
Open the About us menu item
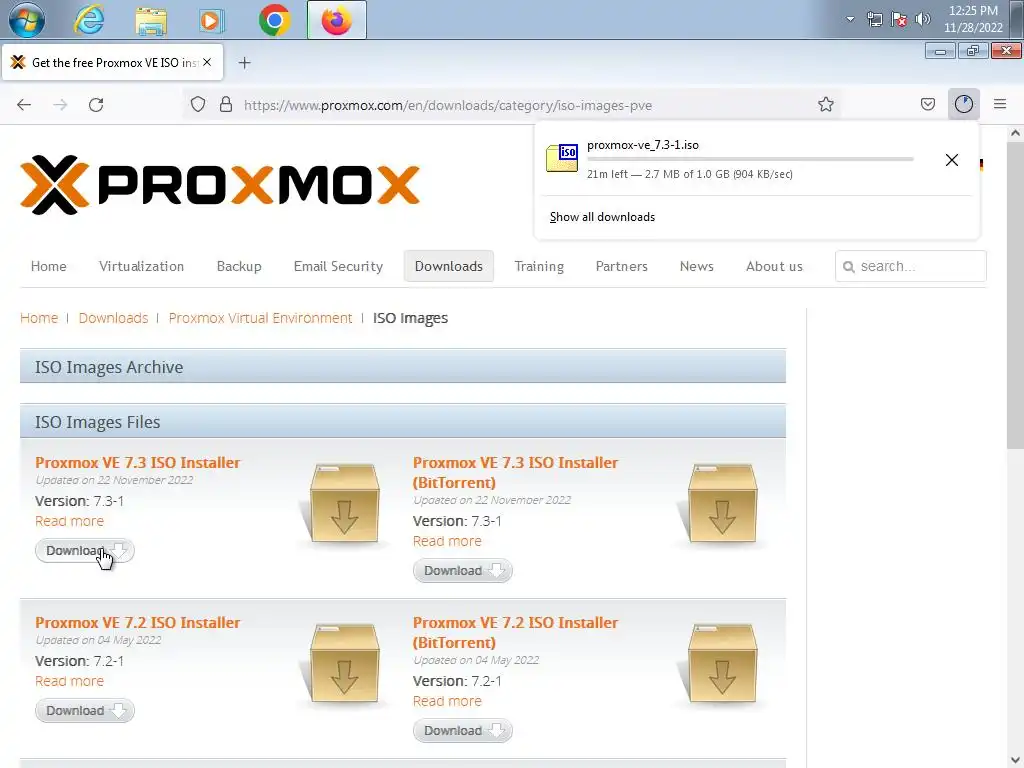point(775,266)
